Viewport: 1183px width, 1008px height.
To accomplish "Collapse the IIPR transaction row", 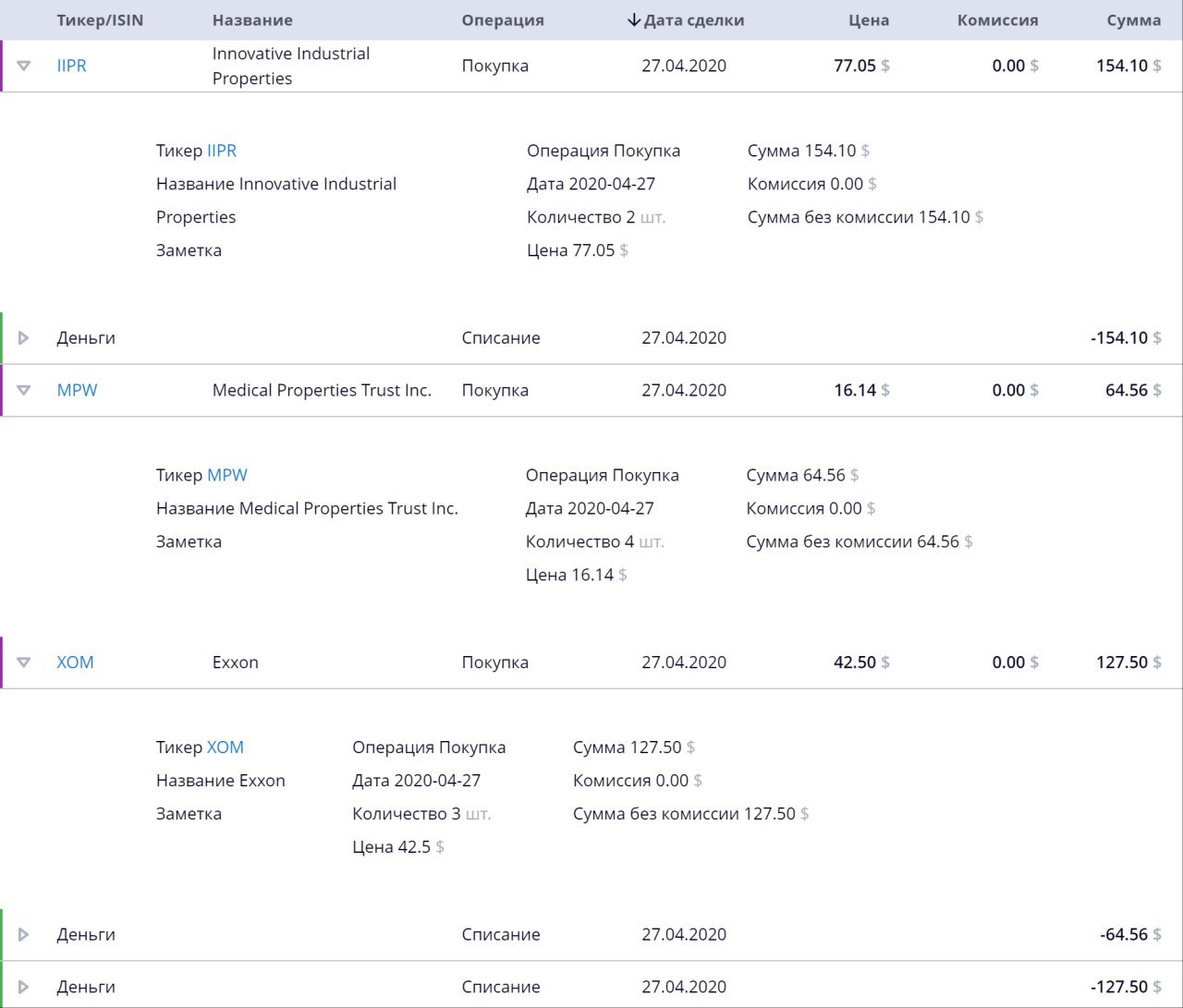I will click(x=24, y=66).
